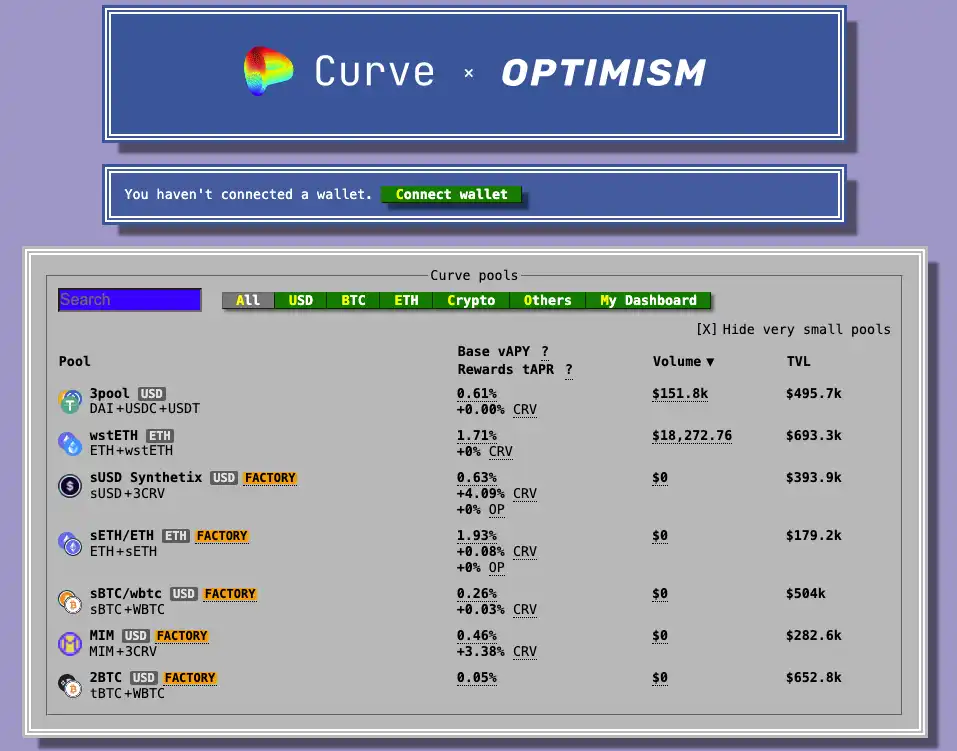
Task: Sort the pool list by TVL
Action: 798,362
